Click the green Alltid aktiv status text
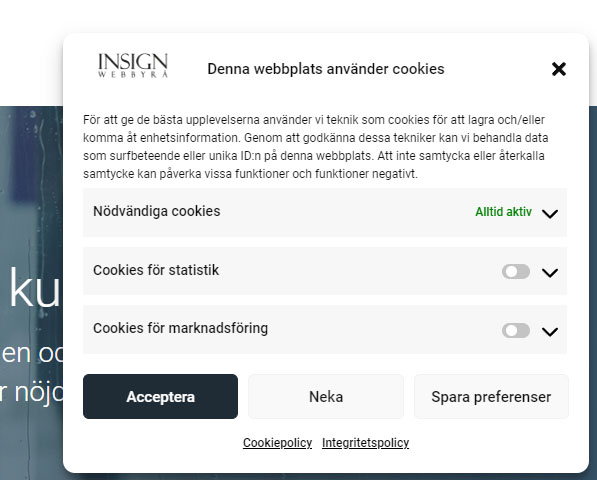This screenshot has height=480, width=597. [503, 212]
